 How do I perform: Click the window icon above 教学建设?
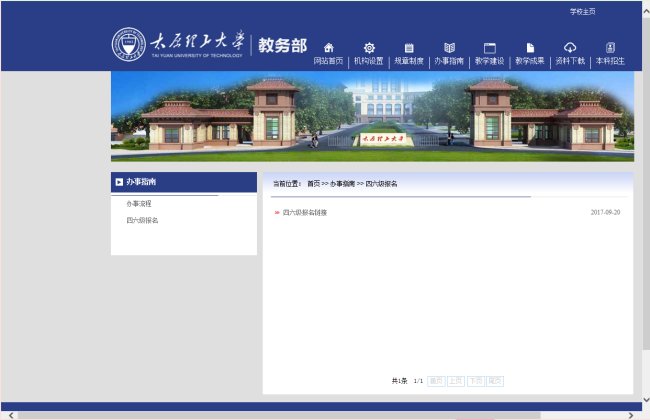coord(490,48)
